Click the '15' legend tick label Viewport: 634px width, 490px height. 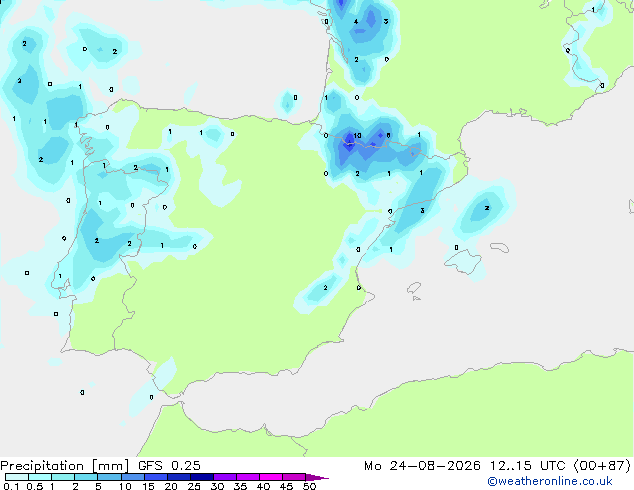coord(148,486)
